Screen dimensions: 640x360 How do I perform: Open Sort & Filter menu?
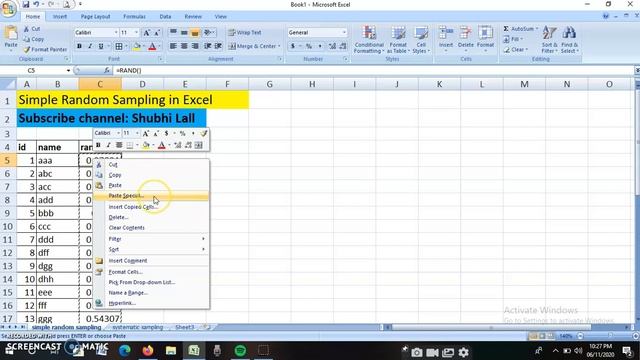[x=549, y=40]
